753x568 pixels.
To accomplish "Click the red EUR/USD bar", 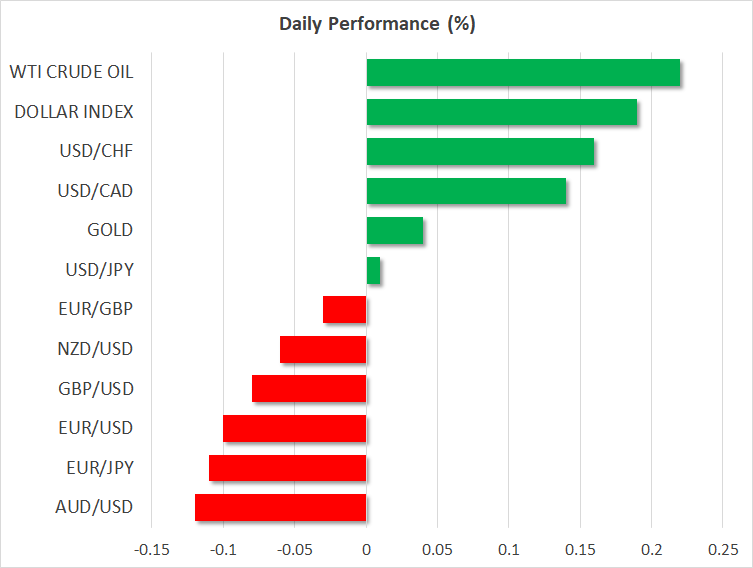I will pyautogui.click(x=295, y=428).
